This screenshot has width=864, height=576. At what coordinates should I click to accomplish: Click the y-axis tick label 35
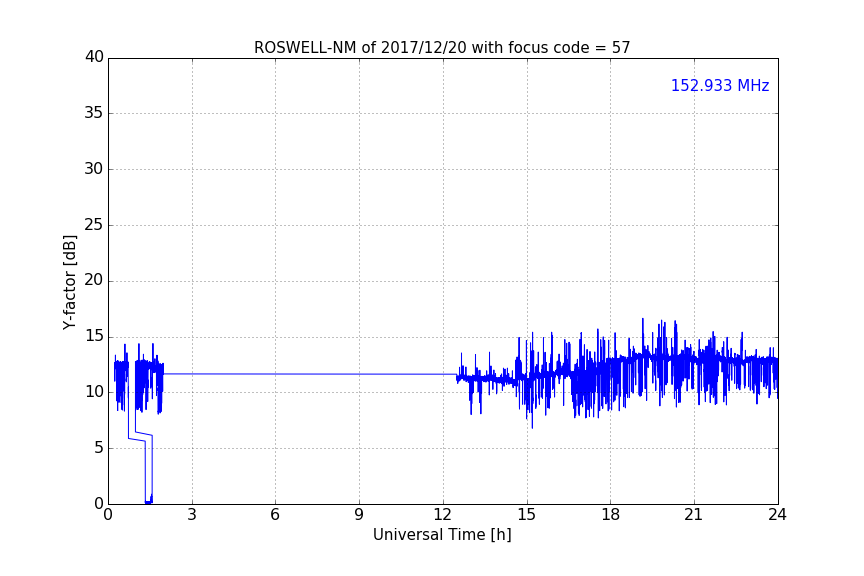(94, 113)
